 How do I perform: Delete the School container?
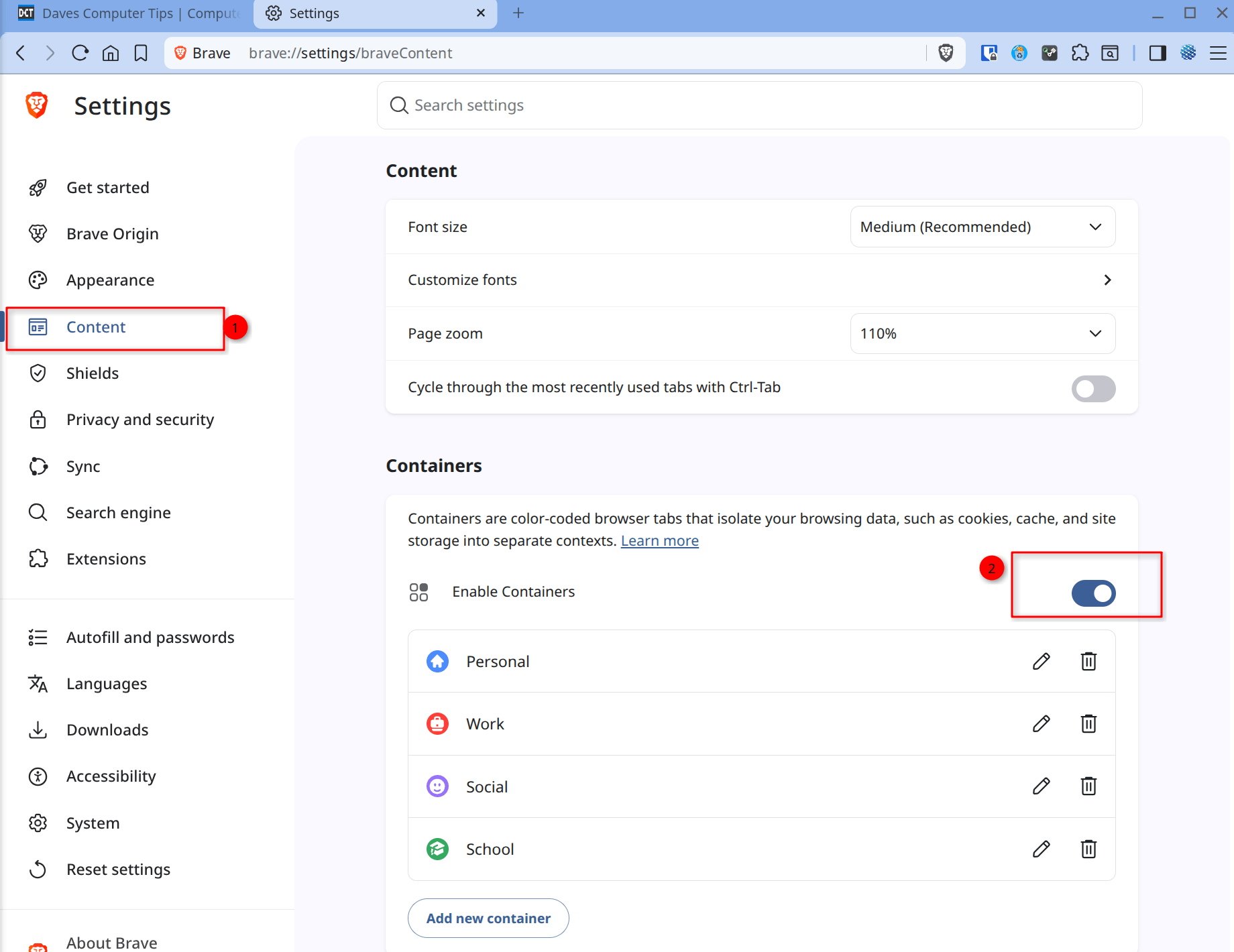(x=1088, y=849)
